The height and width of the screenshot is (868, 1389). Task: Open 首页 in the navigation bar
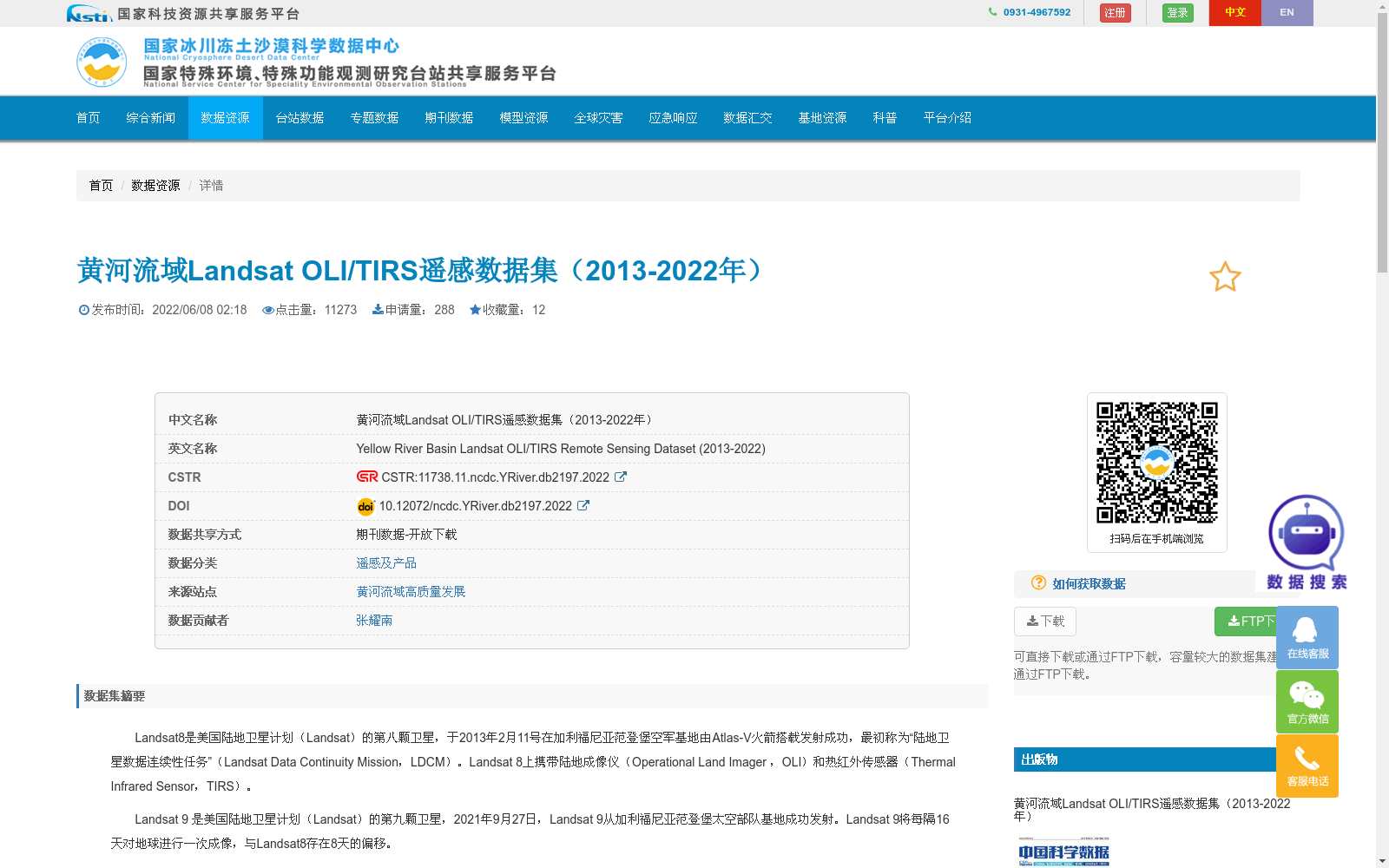click(x=89, y=118)
